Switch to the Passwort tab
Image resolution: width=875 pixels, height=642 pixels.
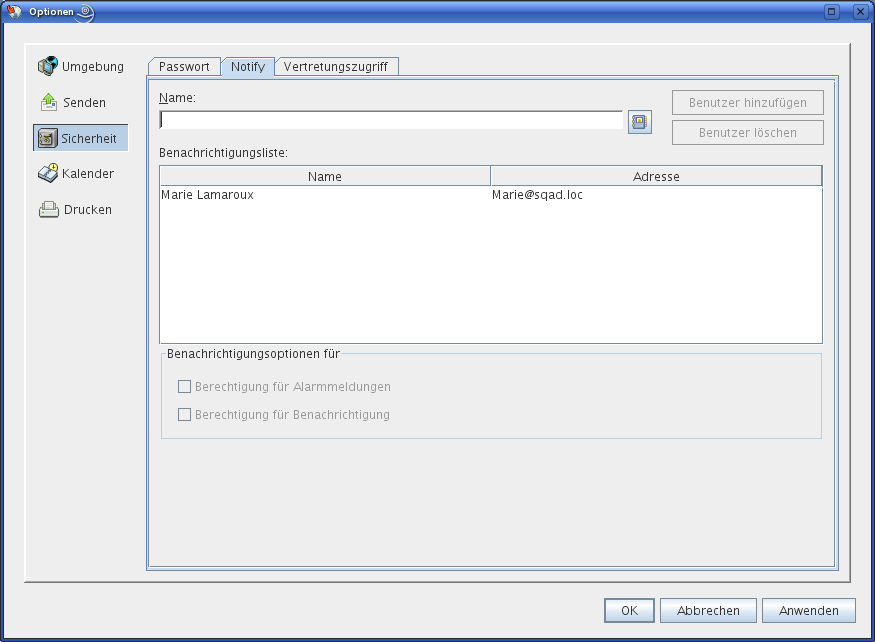[x=184, y=66]
